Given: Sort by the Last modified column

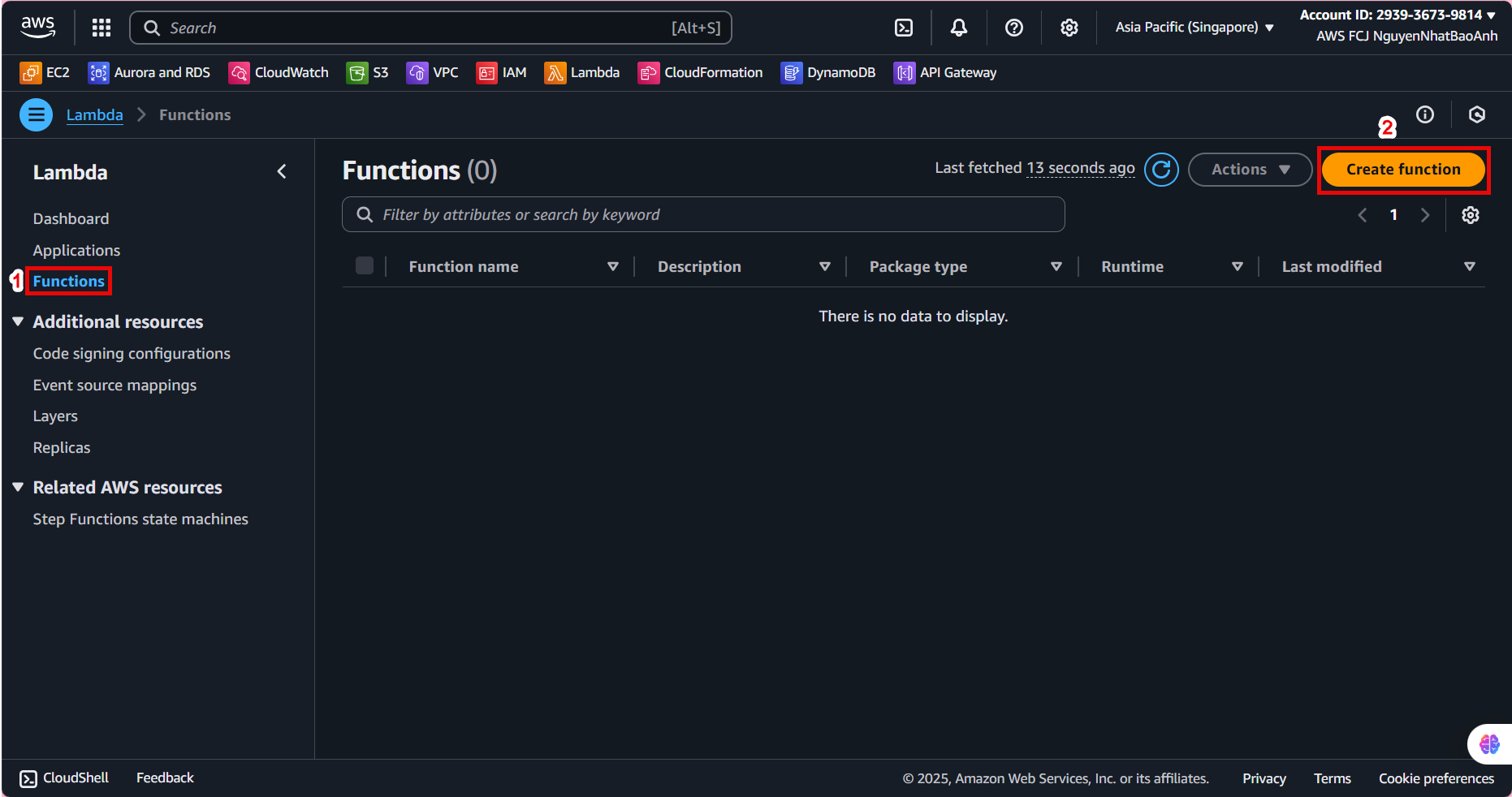Looking at the screenshot, I should click(x=1332, y=267).
